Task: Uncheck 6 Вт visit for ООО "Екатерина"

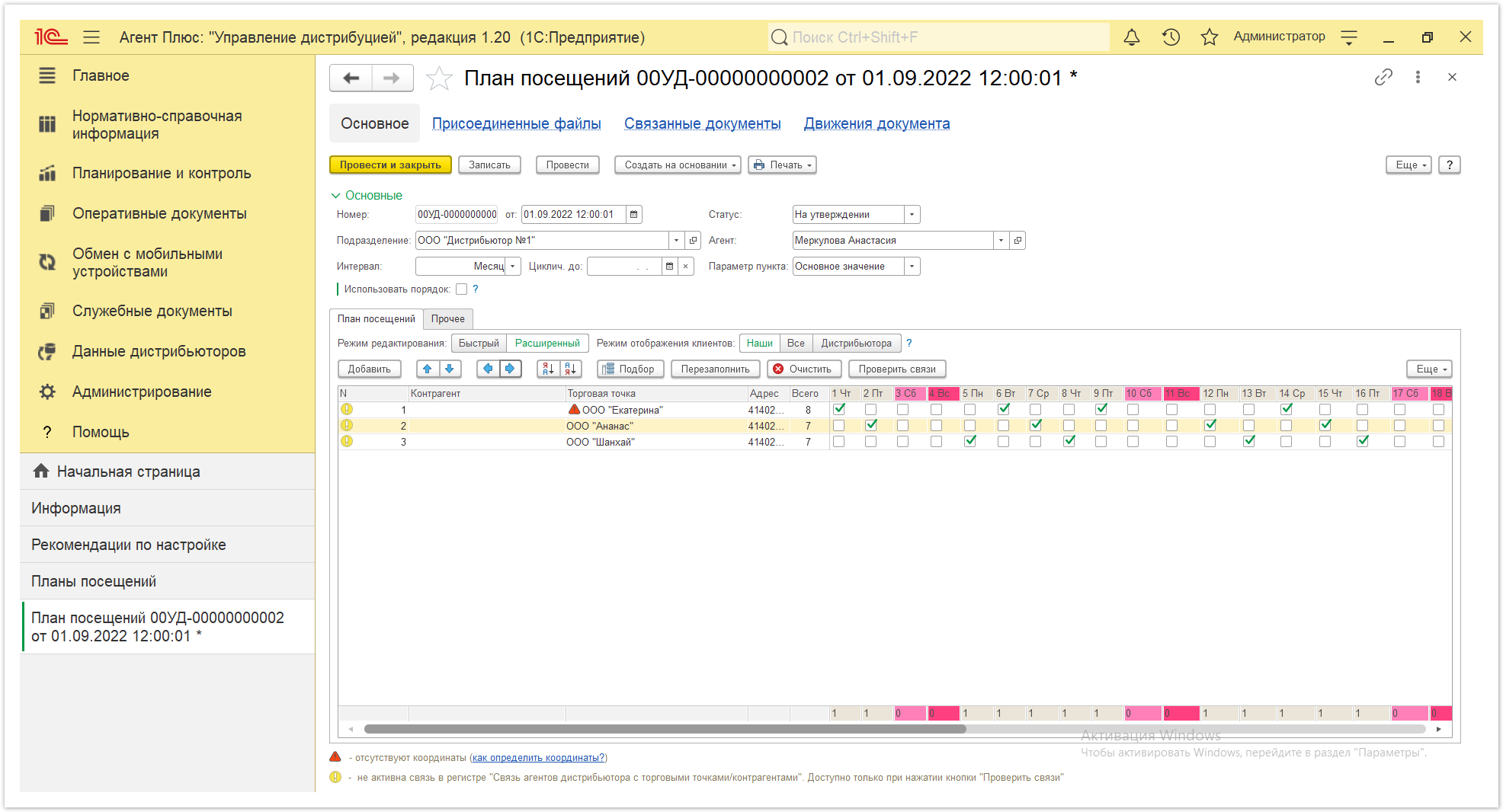Action: pyautogui.click(x=1004, y=409)
